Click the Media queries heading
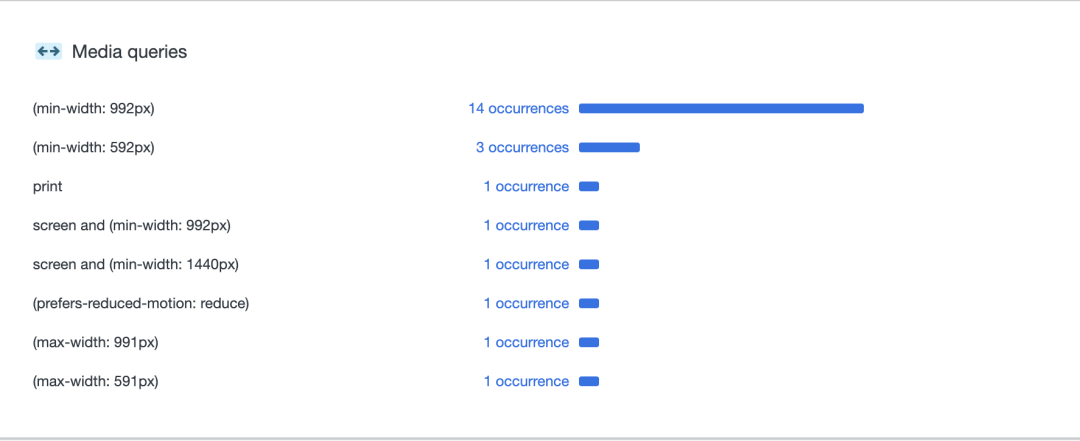Viewport: 1080px width, 441px height. (x=129, y=52)
